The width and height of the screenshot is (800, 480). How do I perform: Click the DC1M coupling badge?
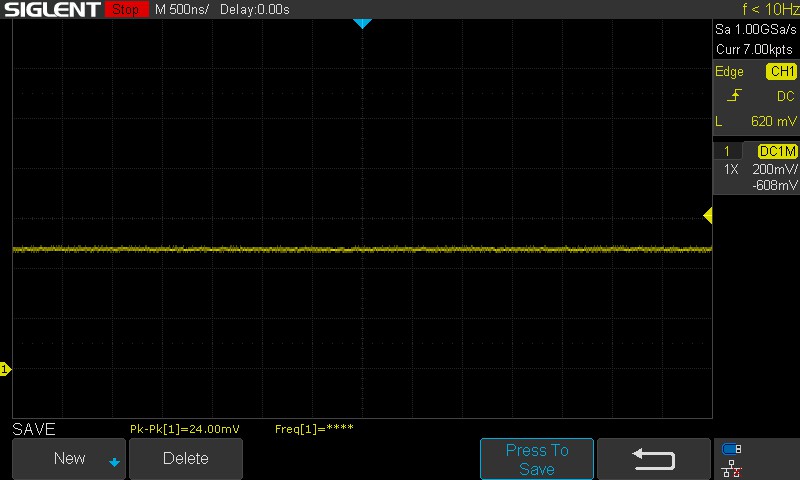[778, 151]
